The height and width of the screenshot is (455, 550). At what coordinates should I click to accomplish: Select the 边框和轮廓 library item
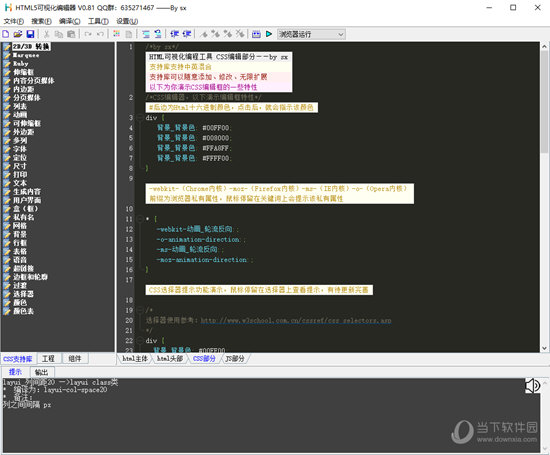point(31,277)
